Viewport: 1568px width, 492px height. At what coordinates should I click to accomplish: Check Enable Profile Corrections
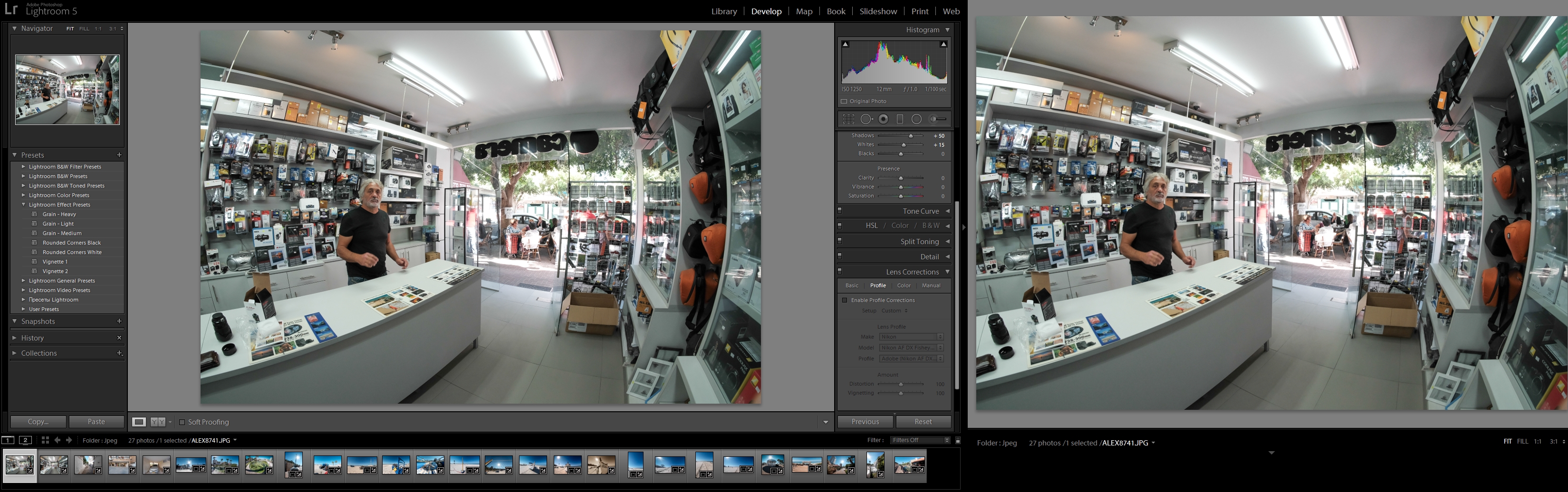click(845, 301)
